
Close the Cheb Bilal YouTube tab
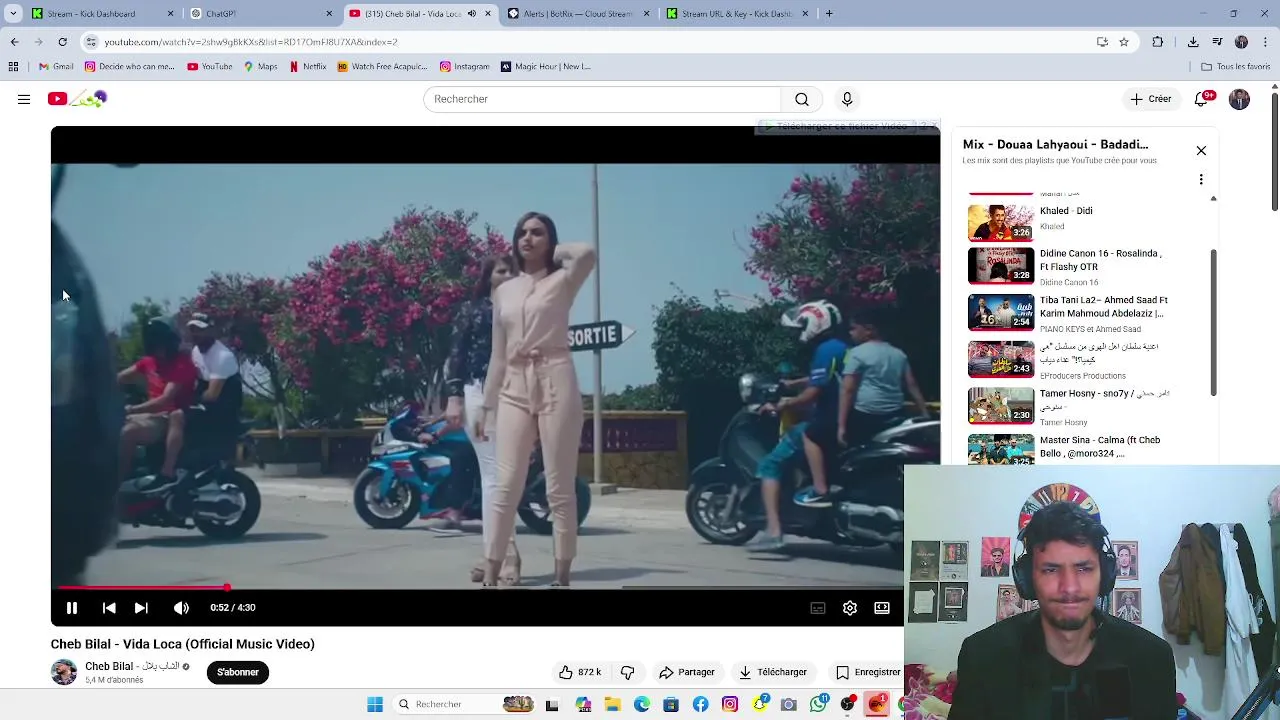[x=488, y=14]
